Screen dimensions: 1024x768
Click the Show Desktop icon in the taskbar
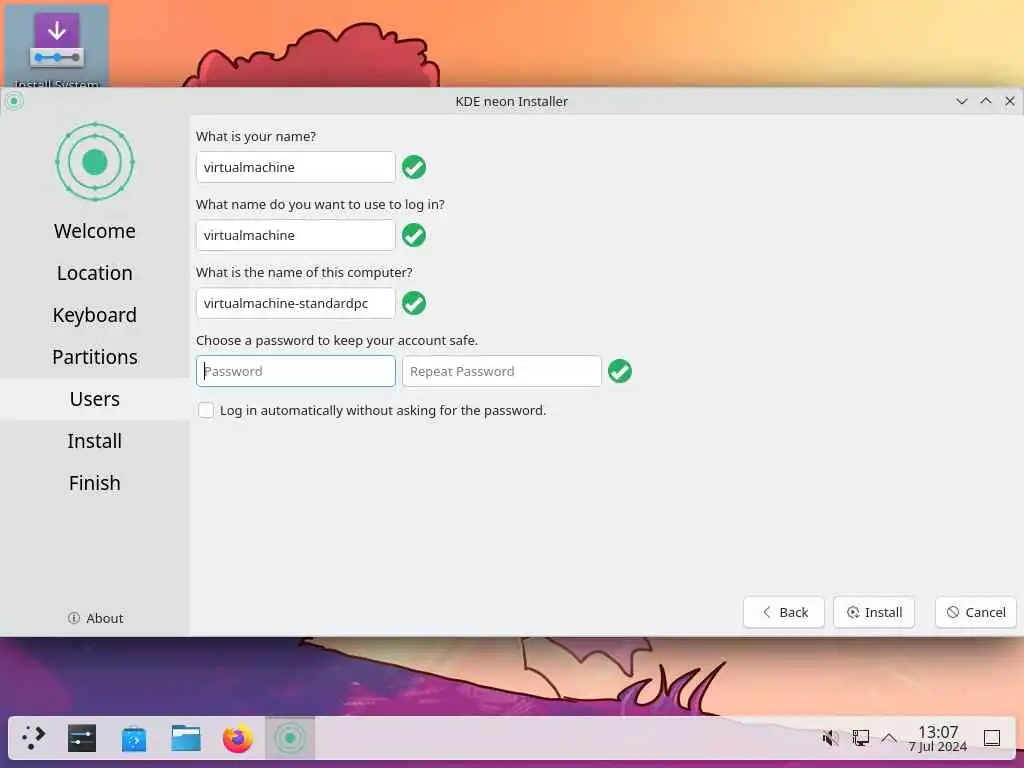point(992,738)
